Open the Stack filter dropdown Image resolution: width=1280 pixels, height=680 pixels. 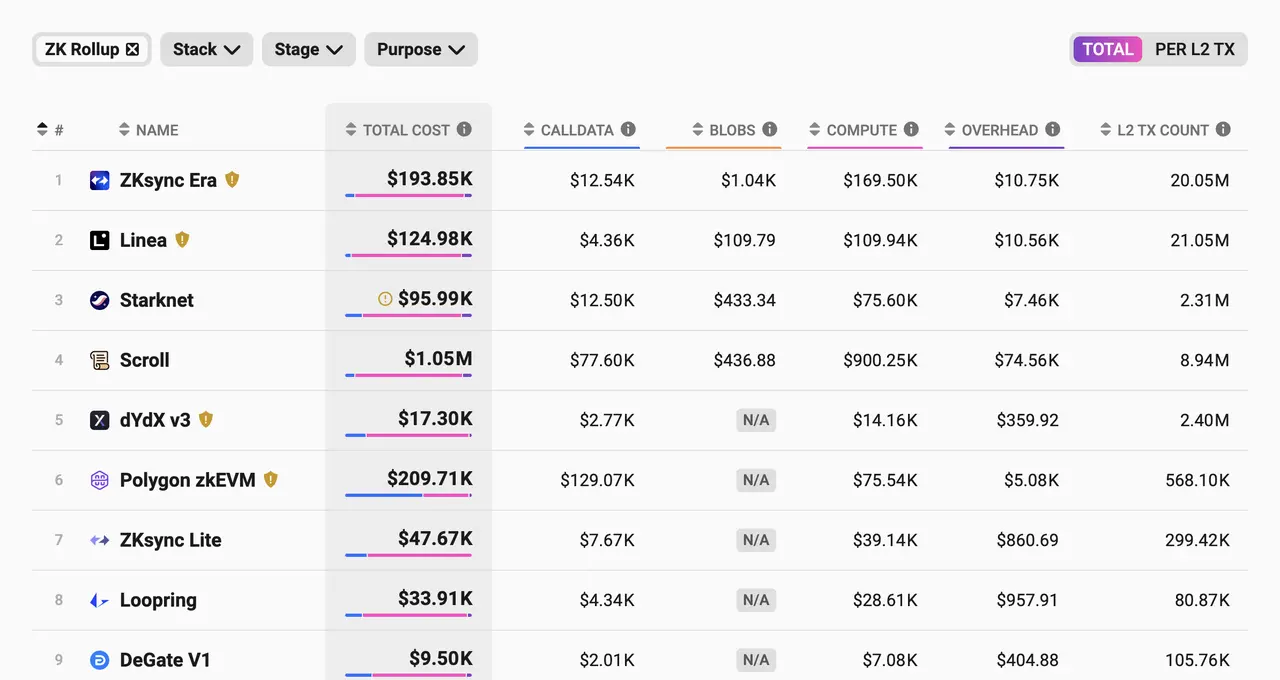[207, 49]
